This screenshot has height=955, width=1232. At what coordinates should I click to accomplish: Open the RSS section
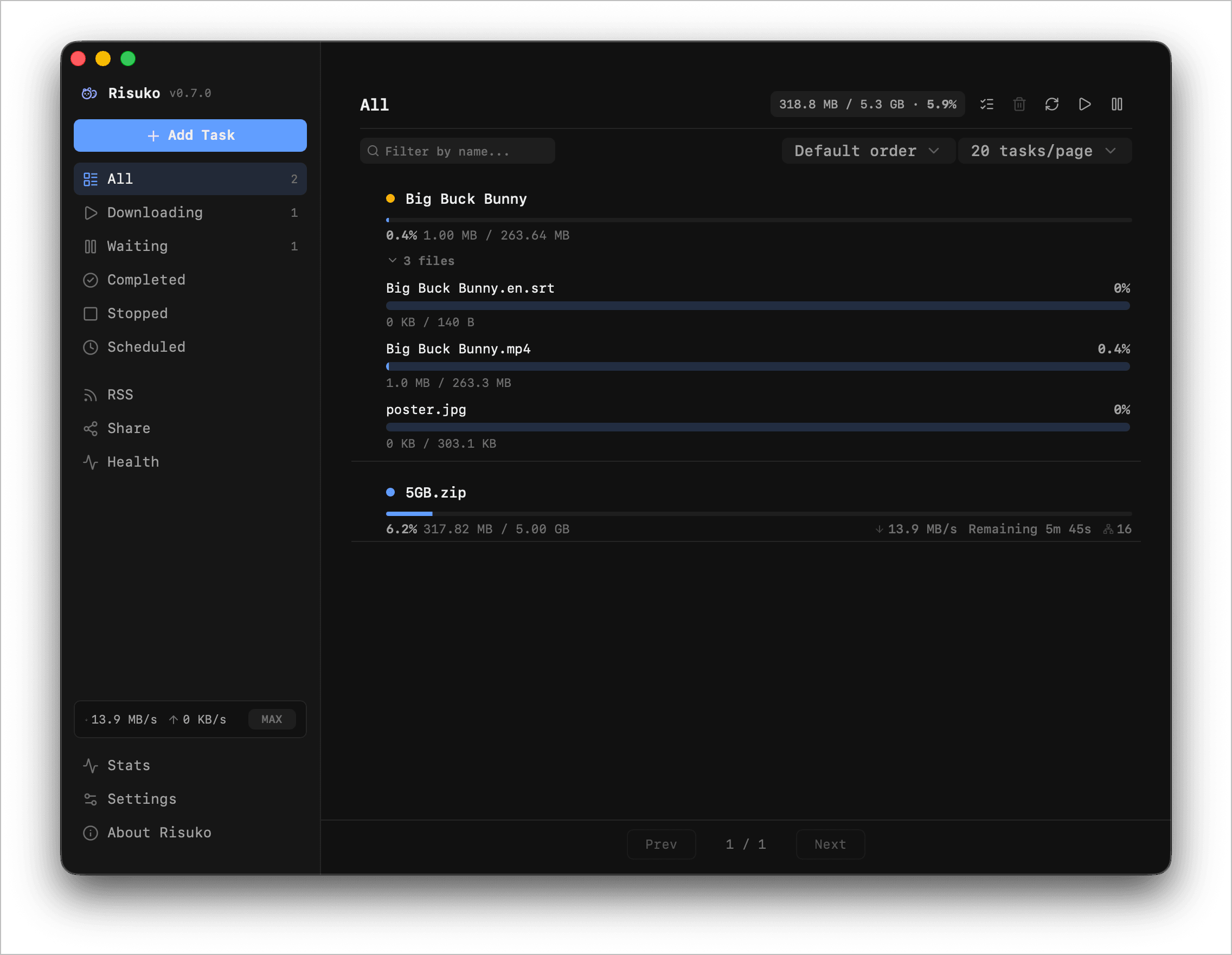click(x=190, y=395)
